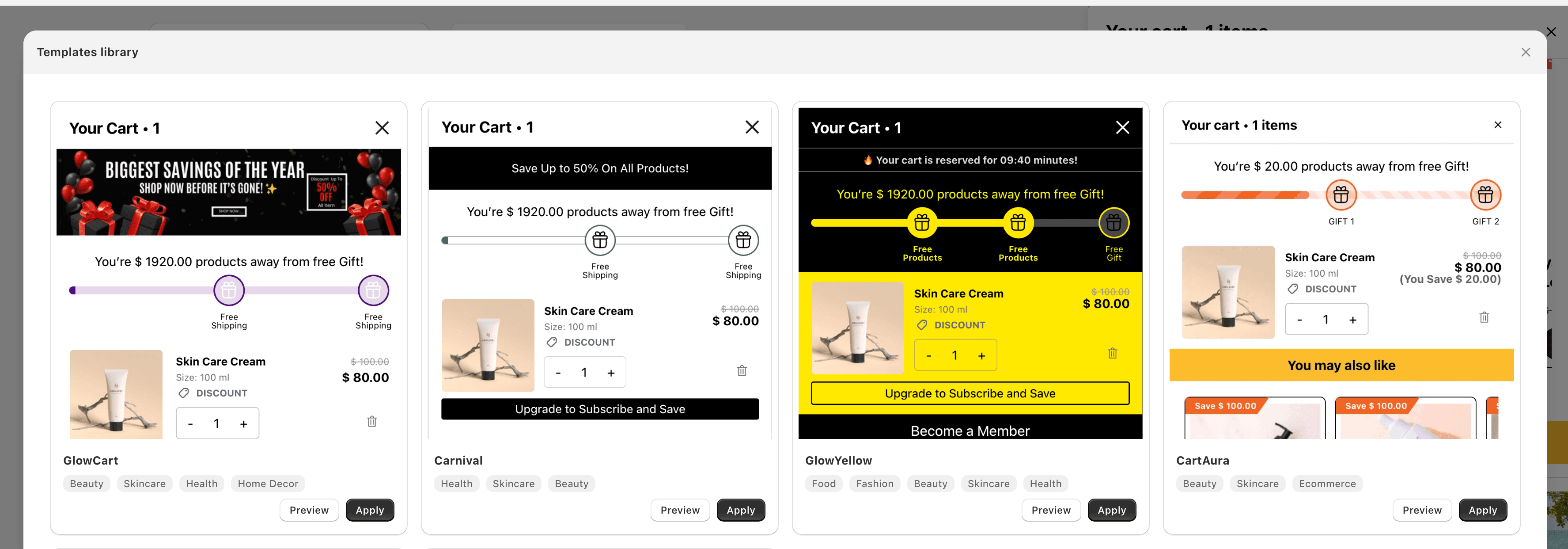The width and height of the screenshot is (1568, 549).
Task: Click the trash icon in GlowCart preview
Action: click(x=372, y=422)
